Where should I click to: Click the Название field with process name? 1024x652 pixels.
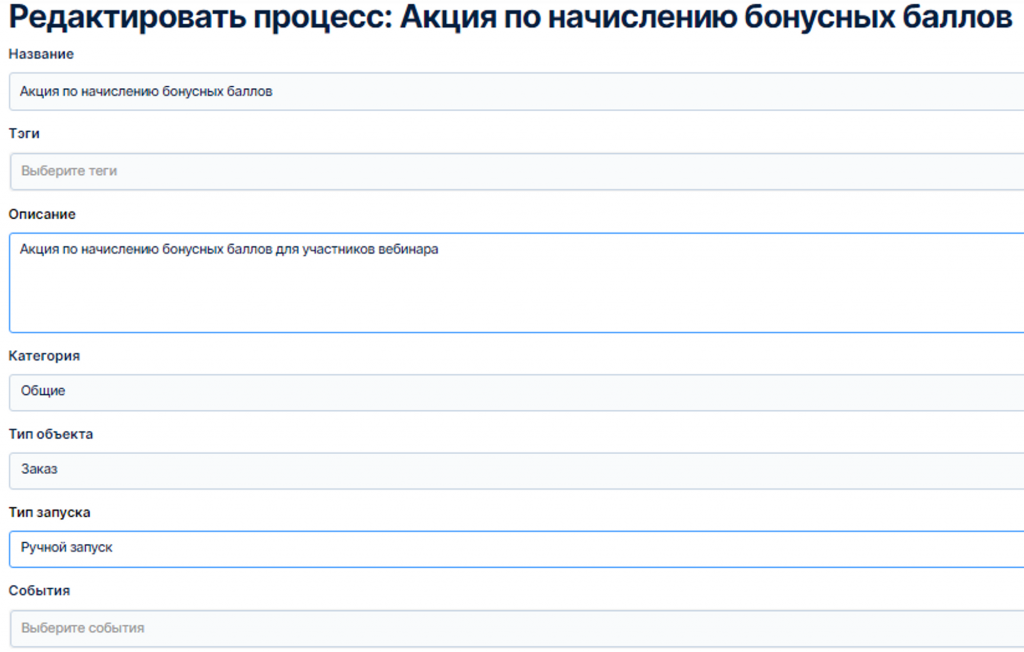(x=516, y=91)
